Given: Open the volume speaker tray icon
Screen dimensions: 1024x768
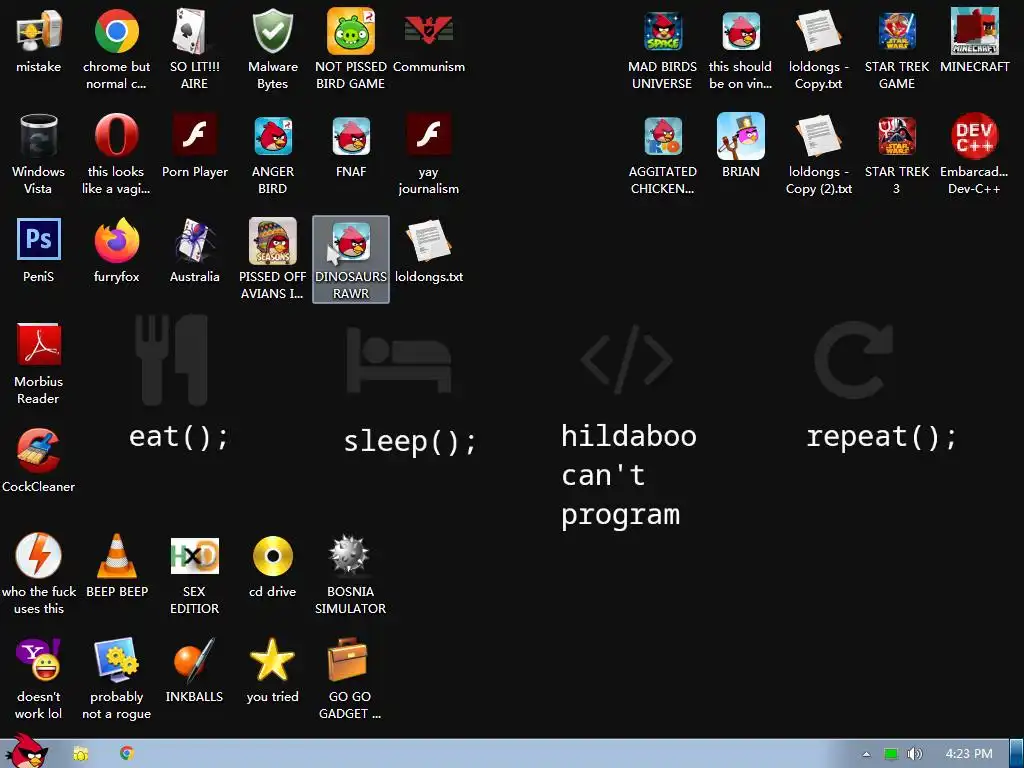Looking at the screenshot, I should [x=915, y=754].
